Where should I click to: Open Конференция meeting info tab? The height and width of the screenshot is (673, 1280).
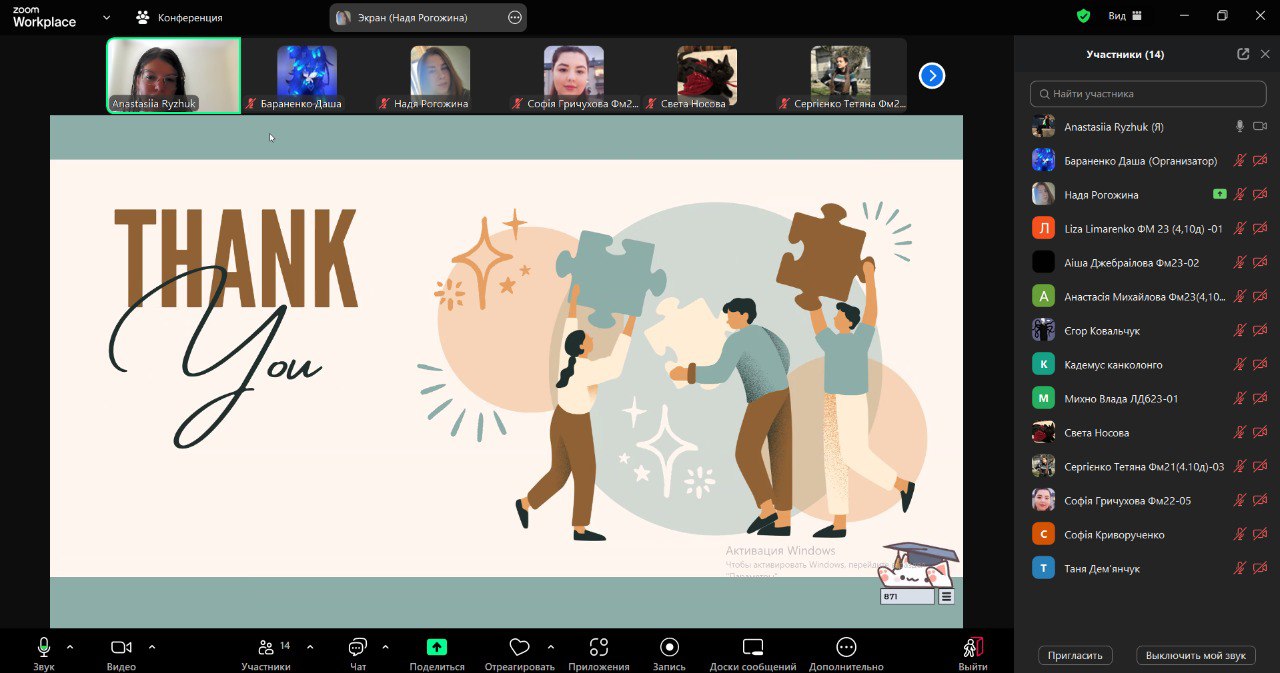point(179,17)
